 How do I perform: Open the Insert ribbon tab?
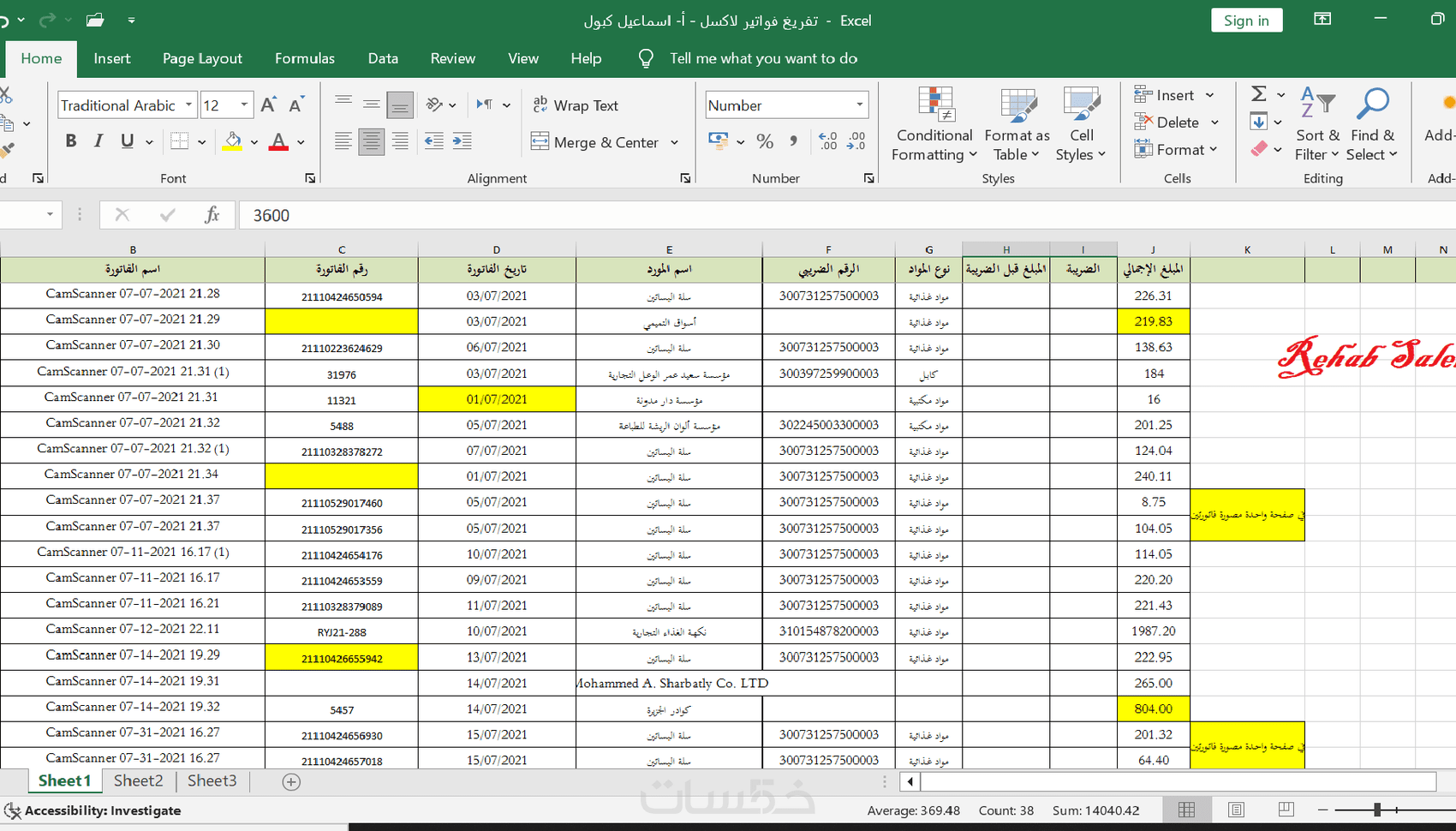click(112, 58)
